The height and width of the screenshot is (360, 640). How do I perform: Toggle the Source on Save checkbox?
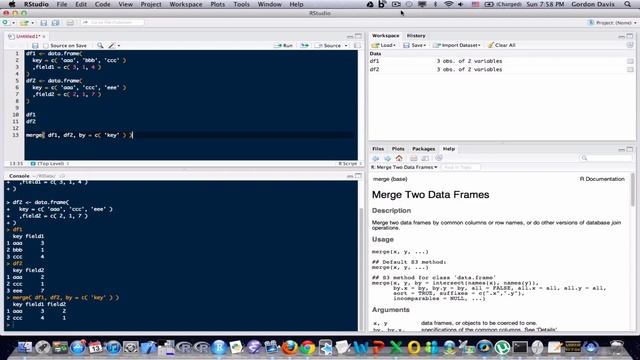(x=46, y=46)
